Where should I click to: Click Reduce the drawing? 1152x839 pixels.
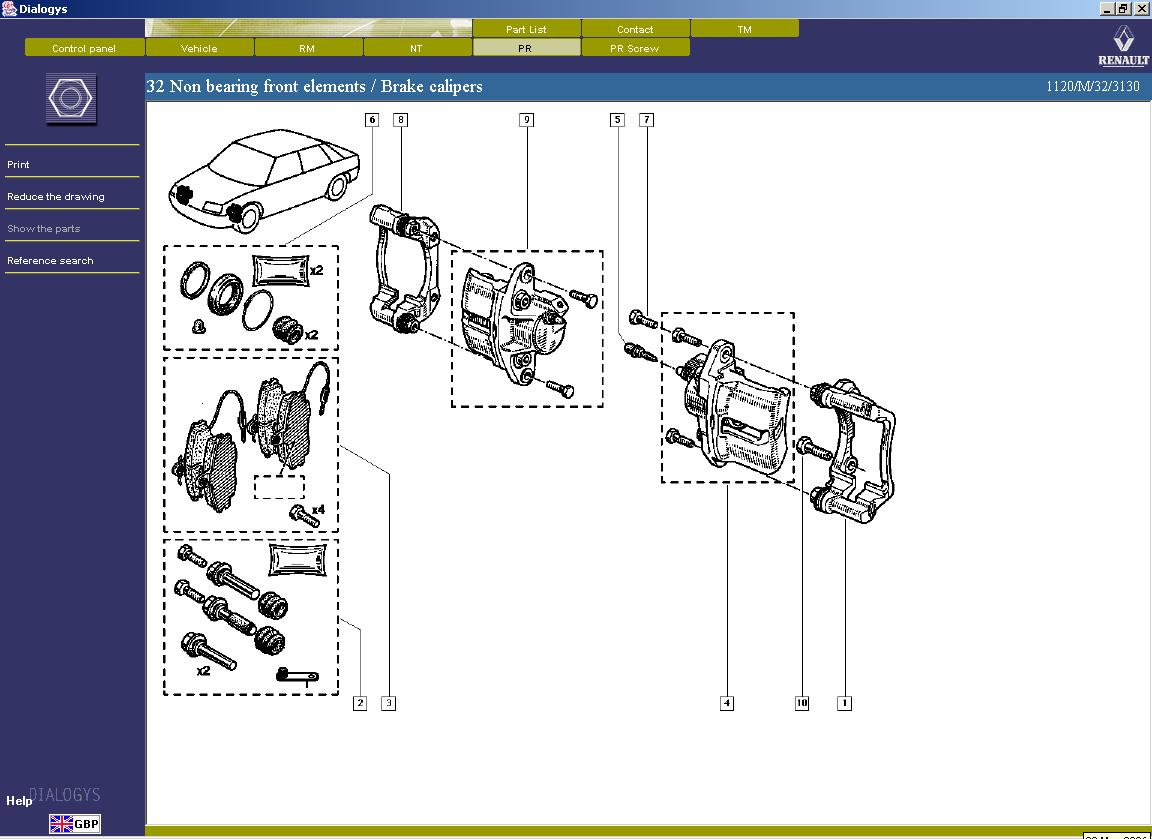coord(56,197)
